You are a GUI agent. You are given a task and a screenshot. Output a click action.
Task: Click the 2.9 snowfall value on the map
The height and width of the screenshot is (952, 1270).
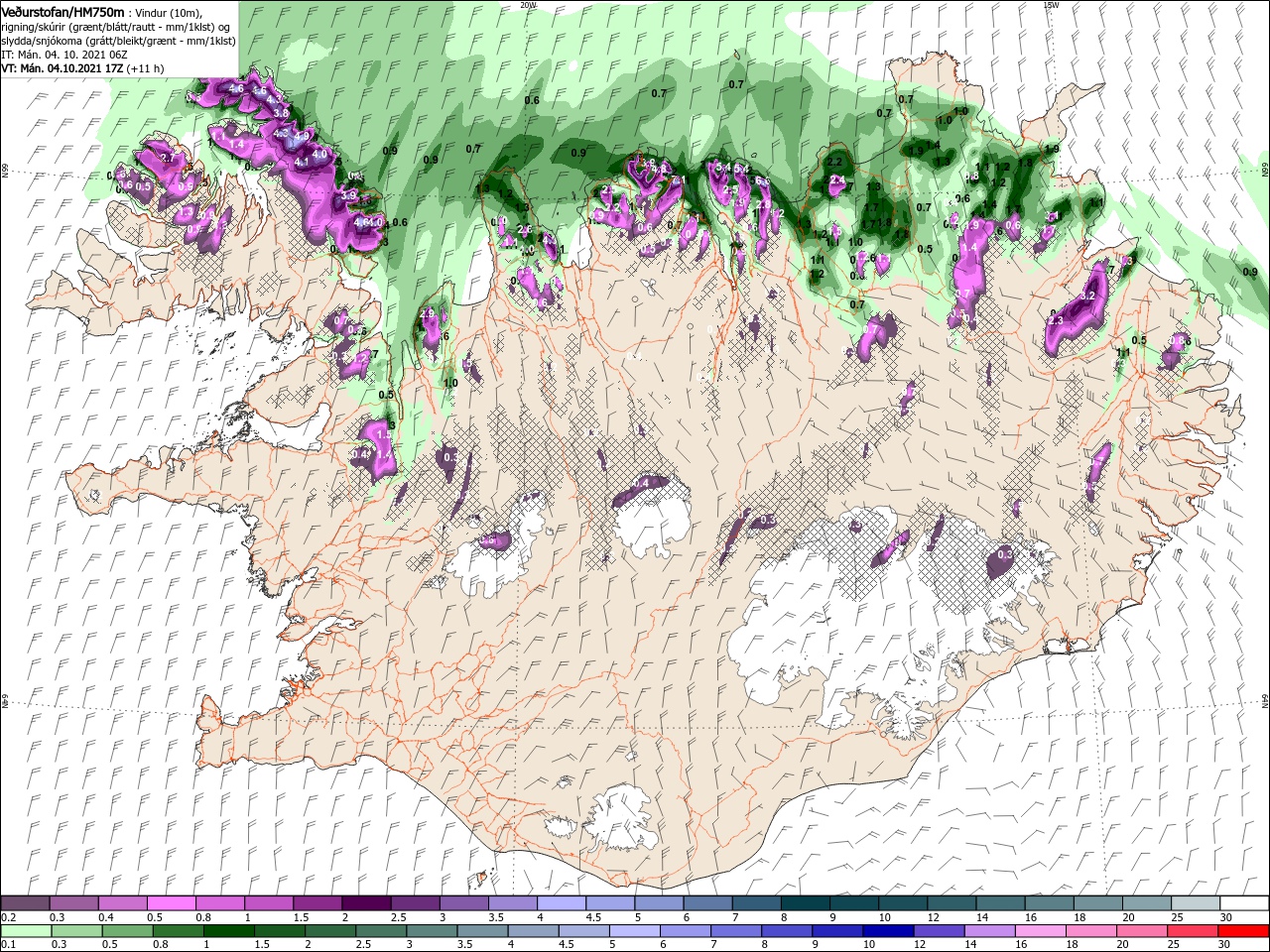click(x=428, y=313)
